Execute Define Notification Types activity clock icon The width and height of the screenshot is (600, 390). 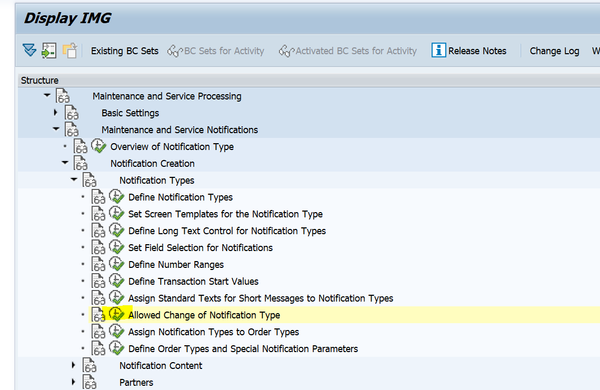(117, 197)
